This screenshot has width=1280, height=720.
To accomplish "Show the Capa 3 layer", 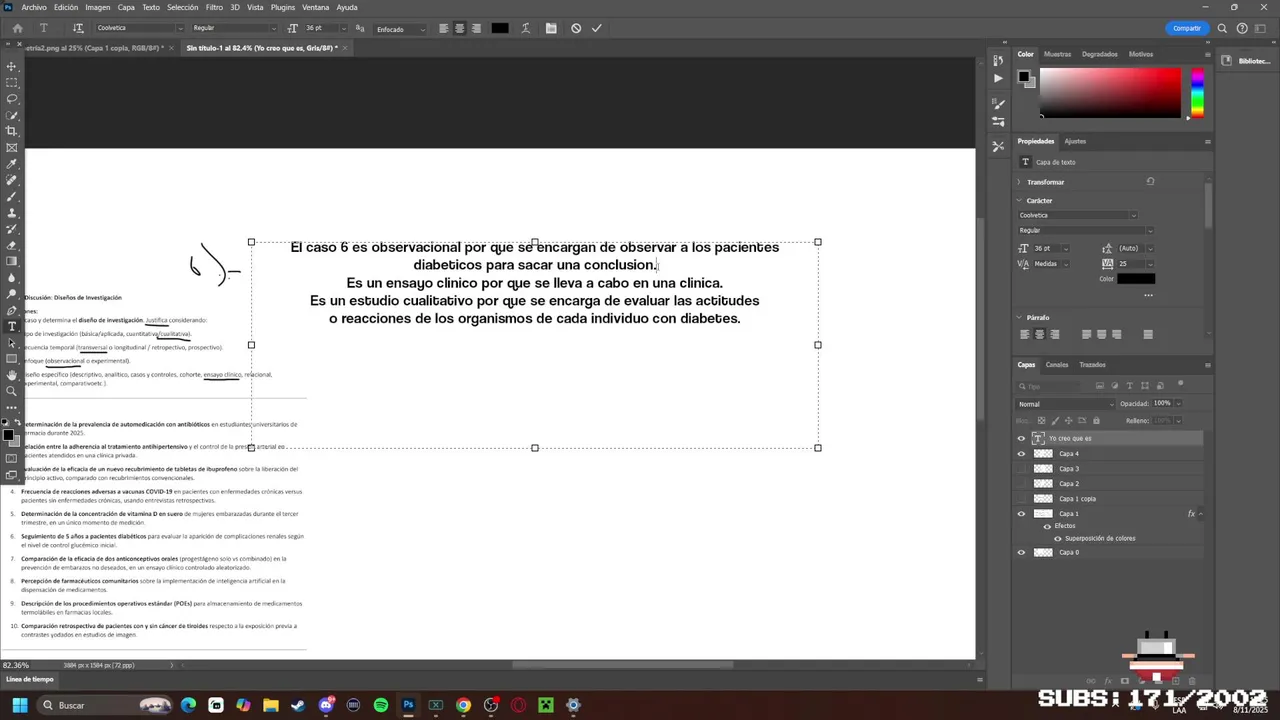I will 1021,468.
